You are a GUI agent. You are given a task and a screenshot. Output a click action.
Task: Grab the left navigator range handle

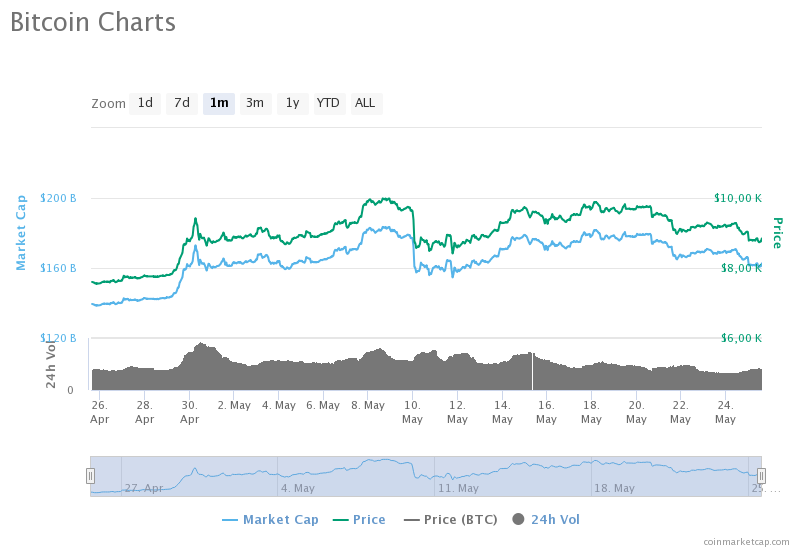tap(90, 476)
